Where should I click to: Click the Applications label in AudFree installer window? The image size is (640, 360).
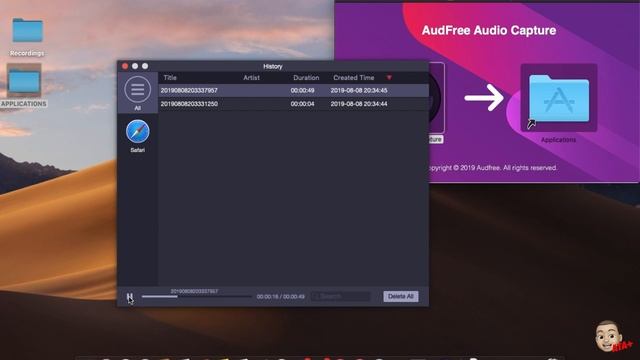click(558, 140)
